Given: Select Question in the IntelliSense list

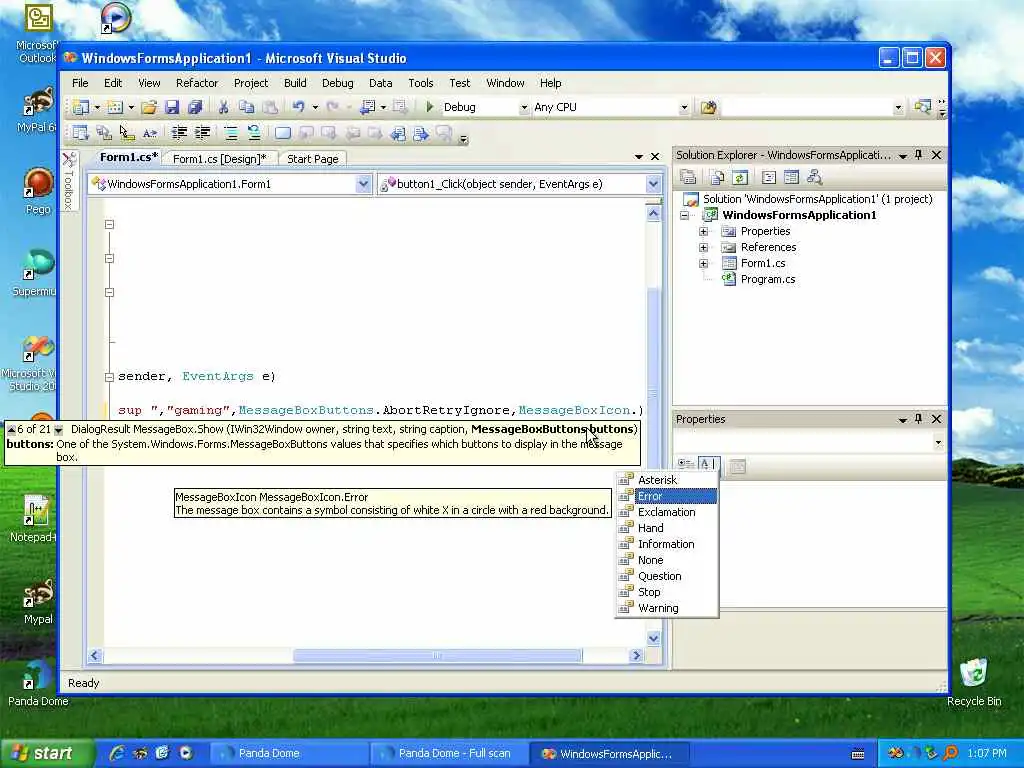Looking at the screenshot, I should pos(666,576).
